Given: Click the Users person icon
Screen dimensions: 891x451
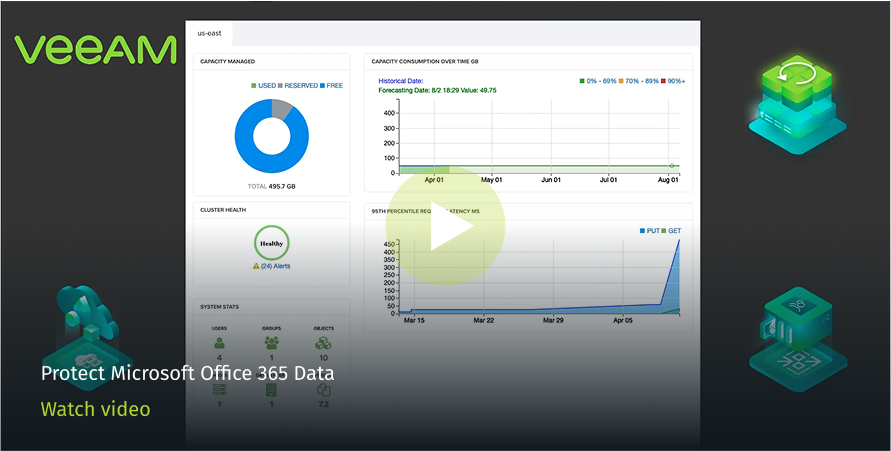Looking at the screenshot, I should click(219, 343).
